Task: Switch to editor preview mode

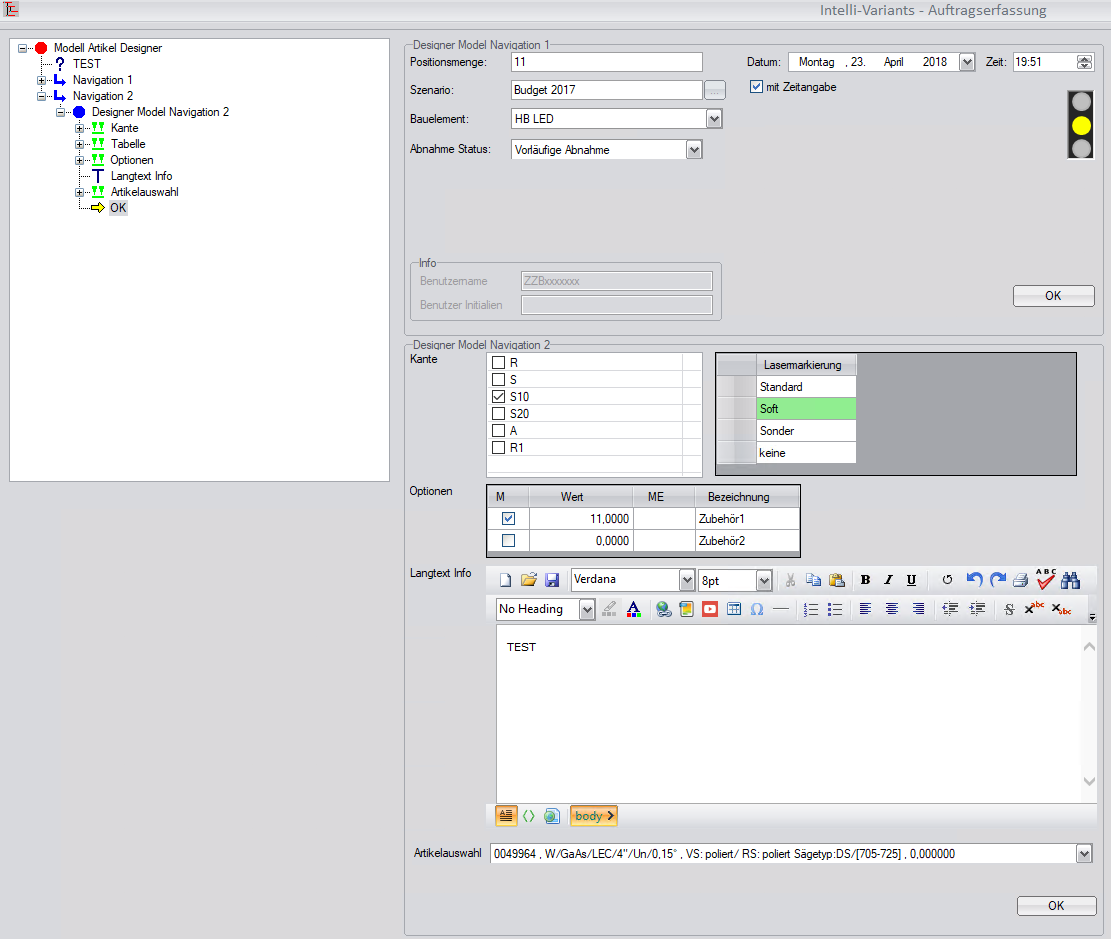Action: 552,816
